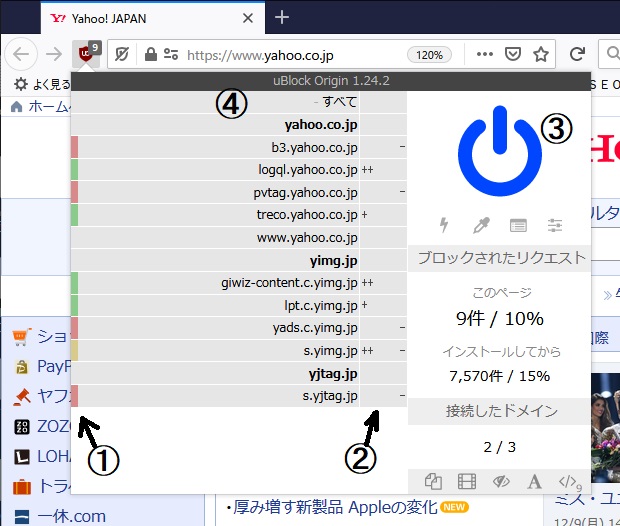
Task: Open the よく見る bookmarks toolbar item
Action: (x=42, y=84)
